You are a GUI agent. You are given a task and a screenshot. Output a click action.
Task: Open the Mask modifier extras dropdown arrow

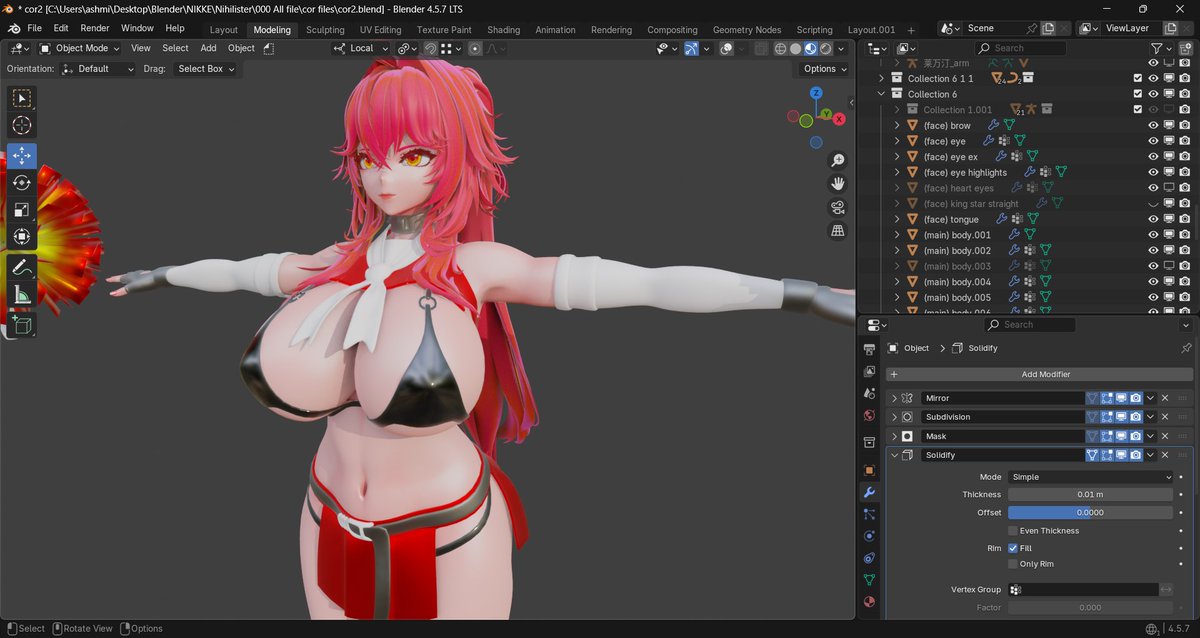tap(1151, 436)
